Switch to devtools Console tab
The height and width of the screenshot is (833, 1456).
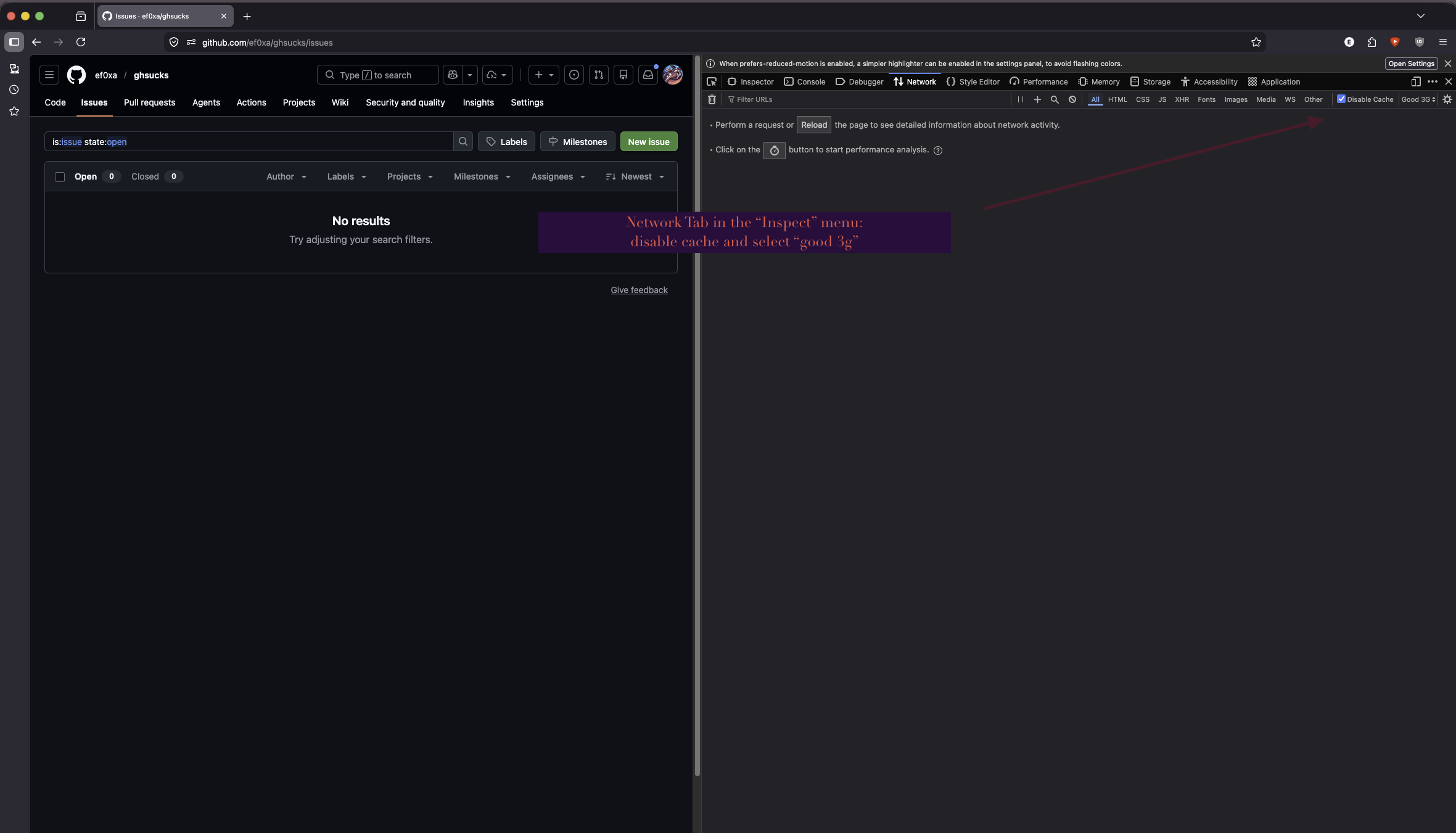(804, 81)
